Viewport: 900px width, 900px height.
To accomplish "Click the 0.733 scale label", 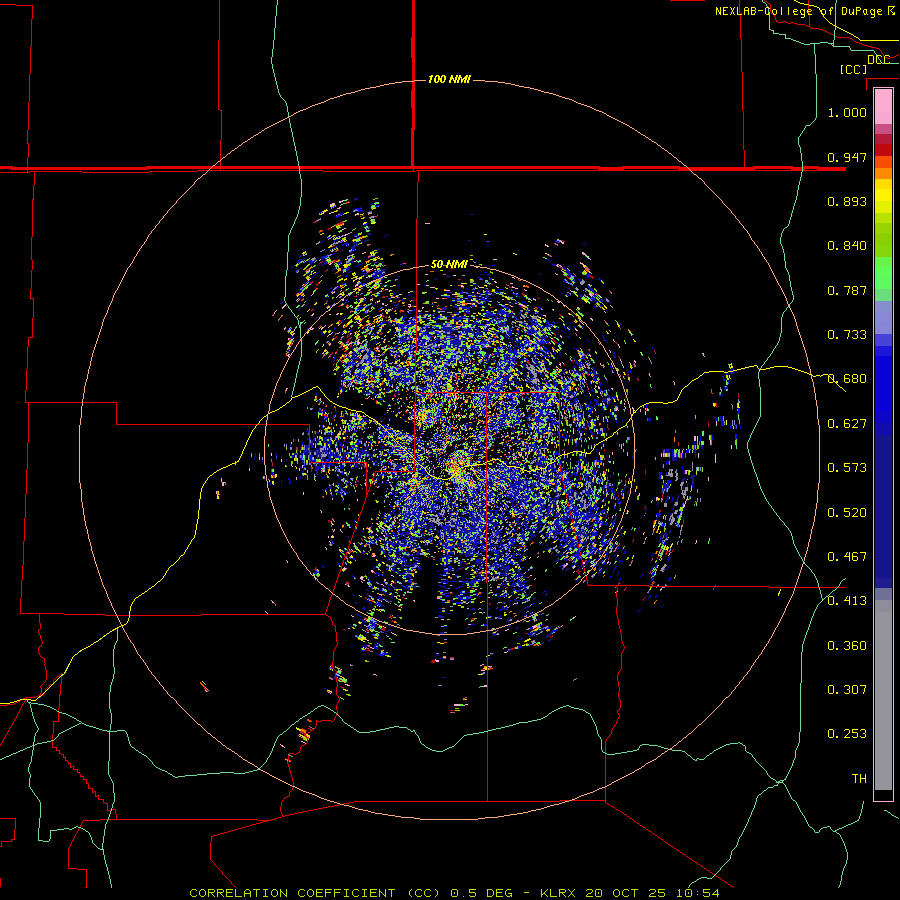I will (x=847, y=335).
